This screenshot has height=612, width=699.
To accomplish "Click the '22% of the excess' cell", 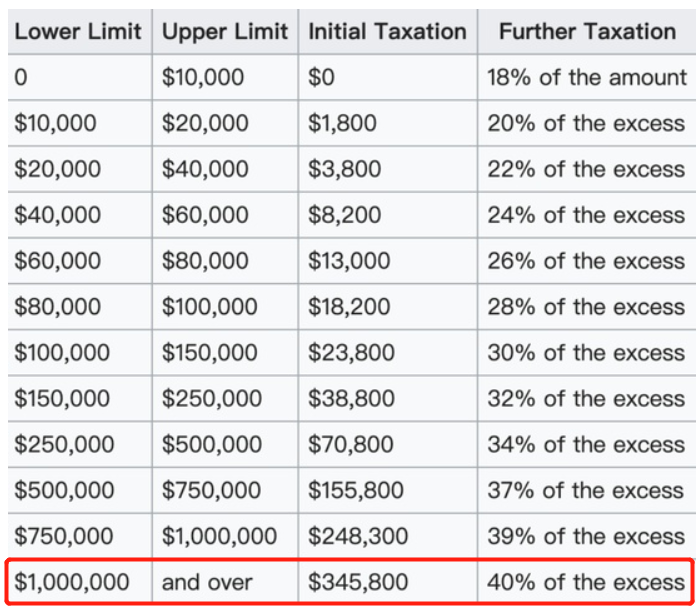I will pyautogui.click(x=586, y=170).
